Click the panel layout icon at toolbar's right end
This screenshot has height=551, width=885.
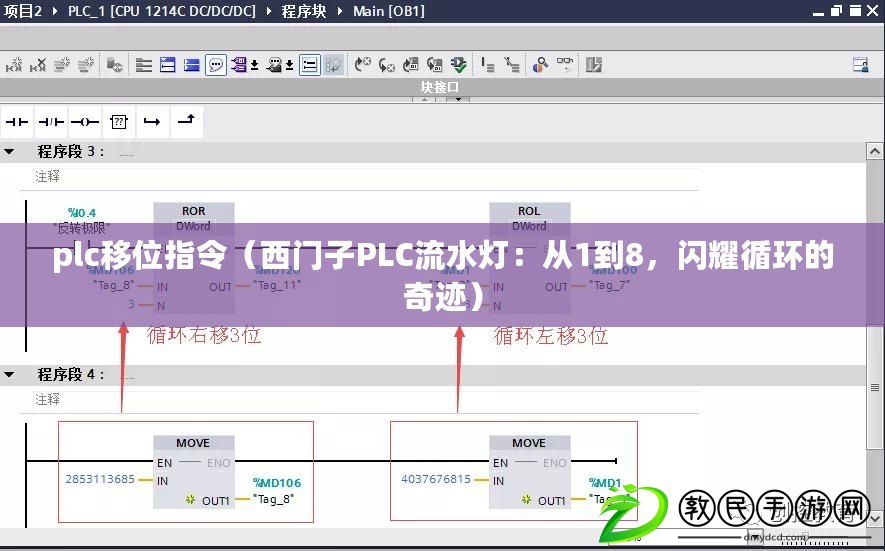click(861, 65)
